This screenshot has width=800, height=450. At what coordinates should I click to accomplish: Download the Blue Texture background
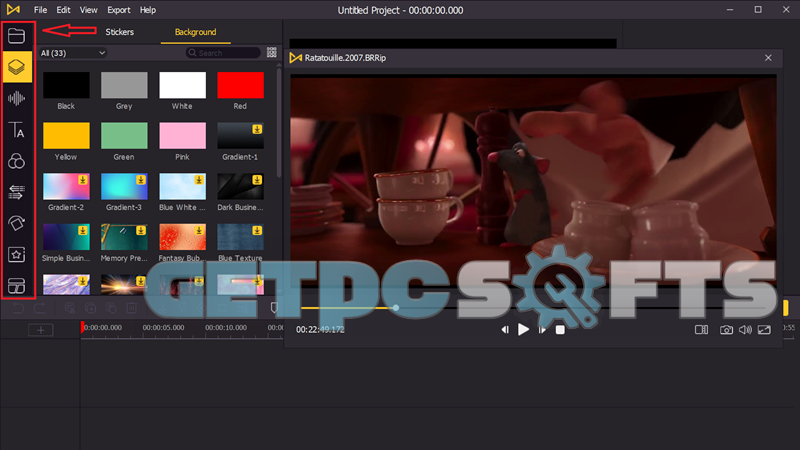pyautogui.click(x=257, y=231)
